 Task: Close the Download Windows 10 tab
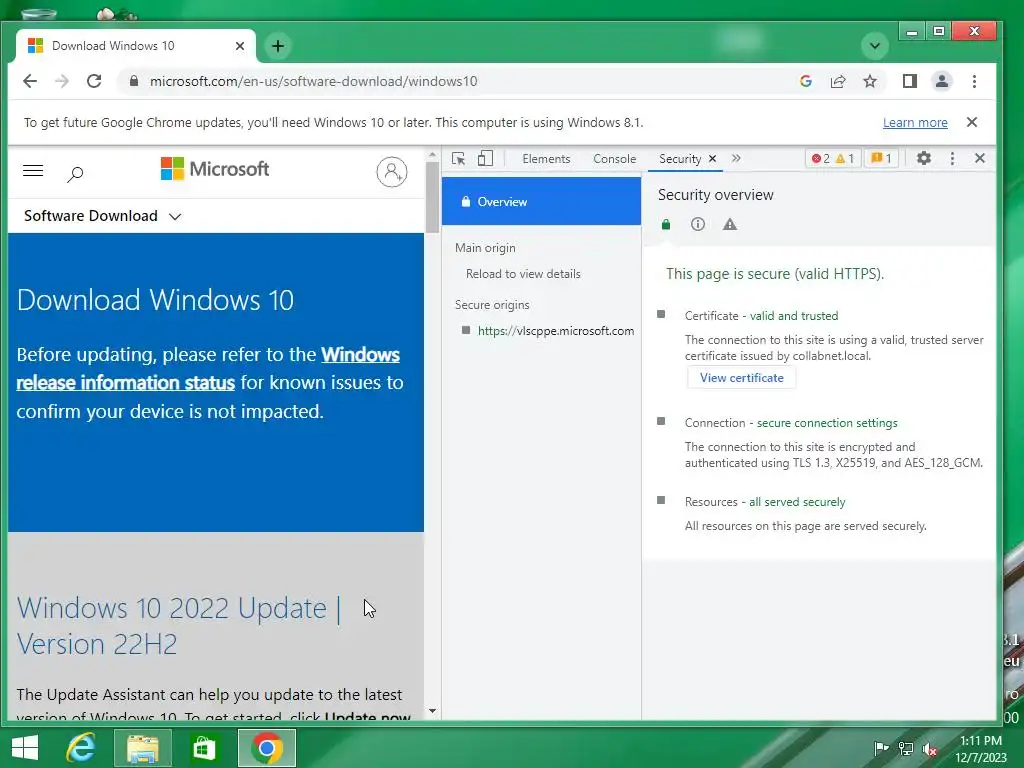point(240,46)
